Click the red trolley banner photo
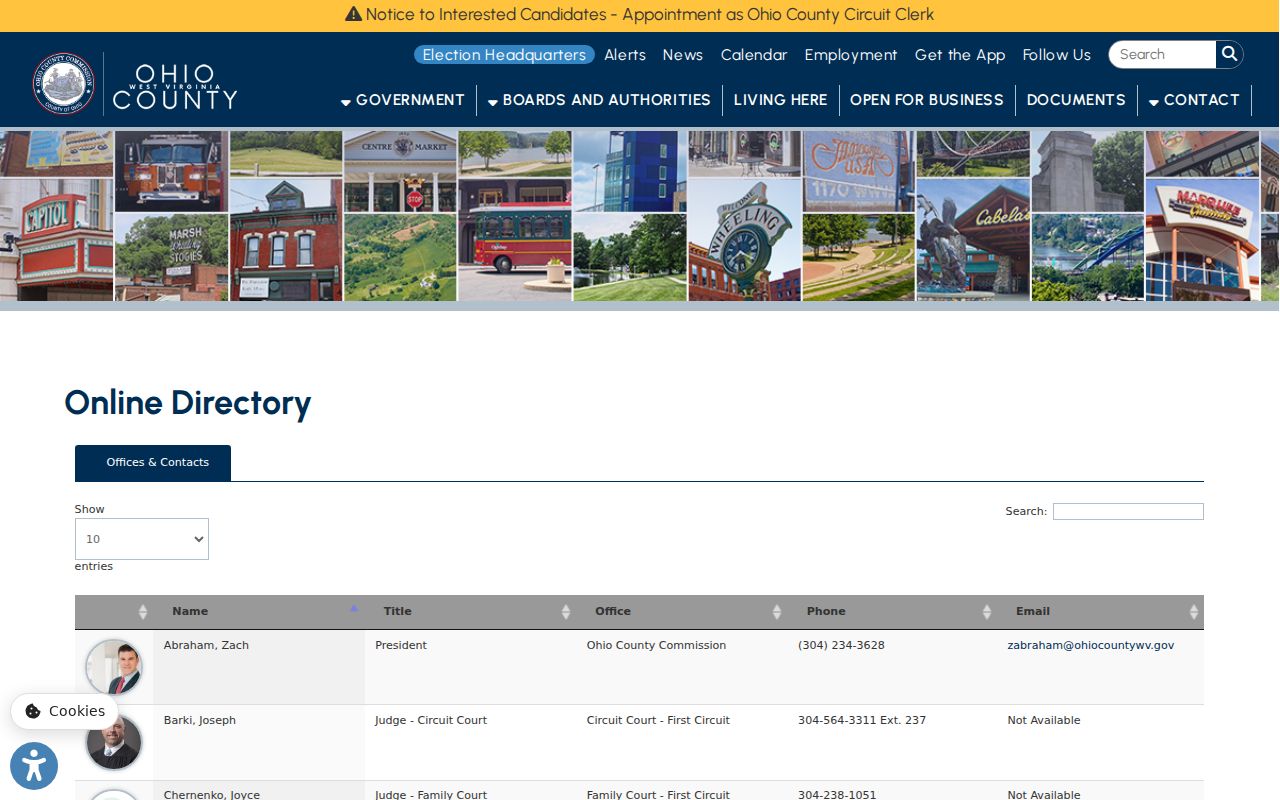The width and height of the screenshot is (1280, 800). pos(515,240)
